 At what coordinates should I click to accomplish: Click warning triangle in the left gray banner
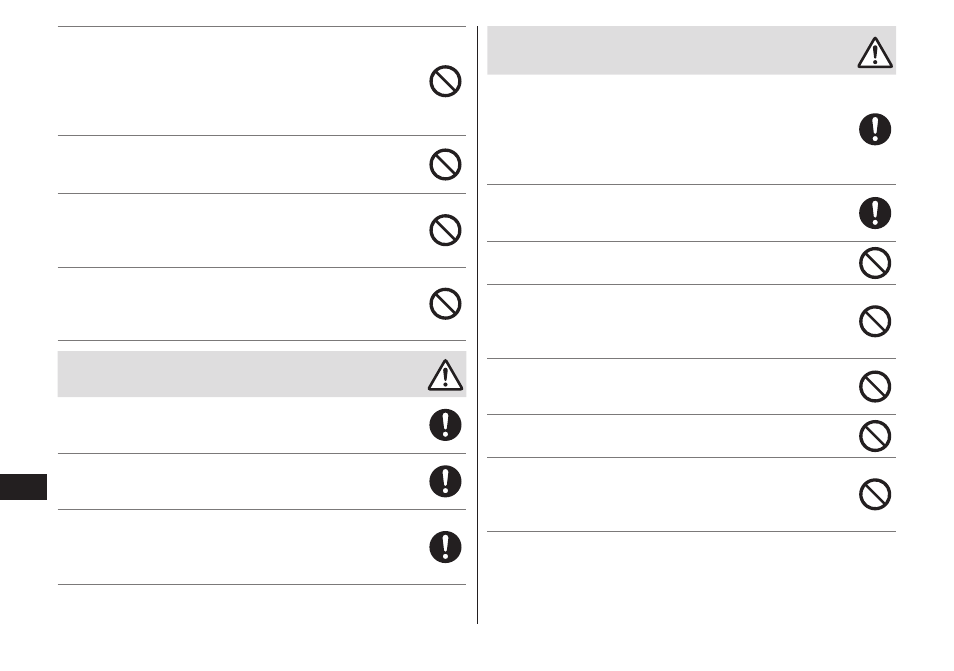coord(445,375)
